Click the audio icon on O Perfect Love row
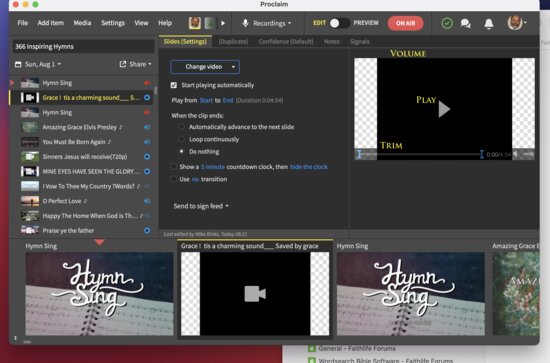This screenshot has width=550, height=363. pyautogui.click(x=147, y=201)
